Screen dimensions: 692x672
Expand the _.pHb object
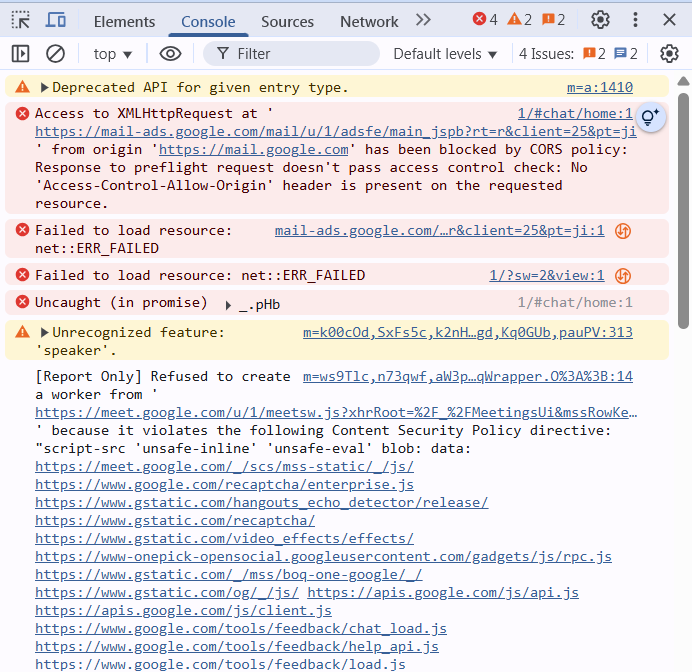point(228,305)
